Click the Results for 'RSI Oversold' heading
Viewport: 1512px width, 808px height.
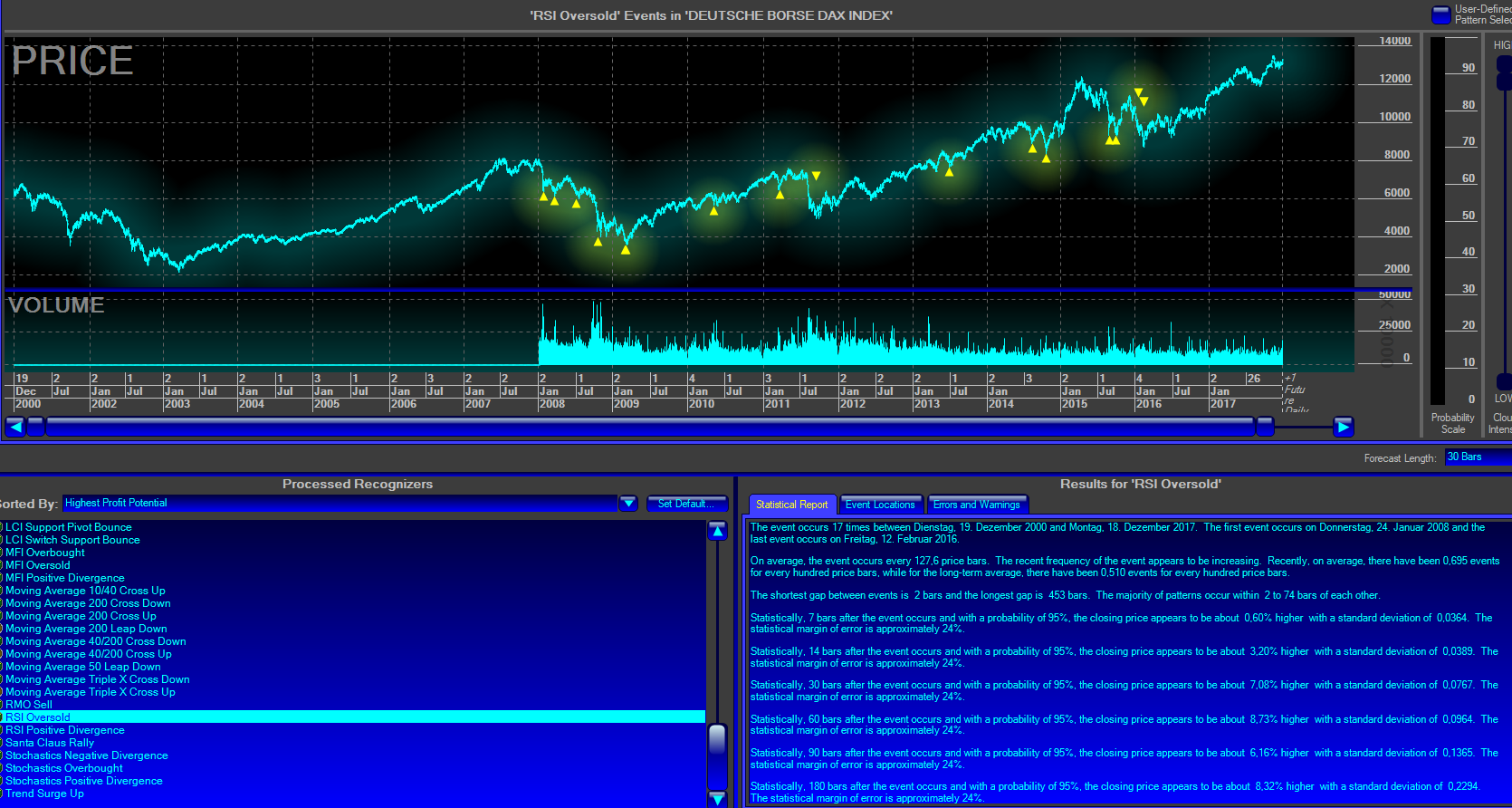coord(1140,484)
